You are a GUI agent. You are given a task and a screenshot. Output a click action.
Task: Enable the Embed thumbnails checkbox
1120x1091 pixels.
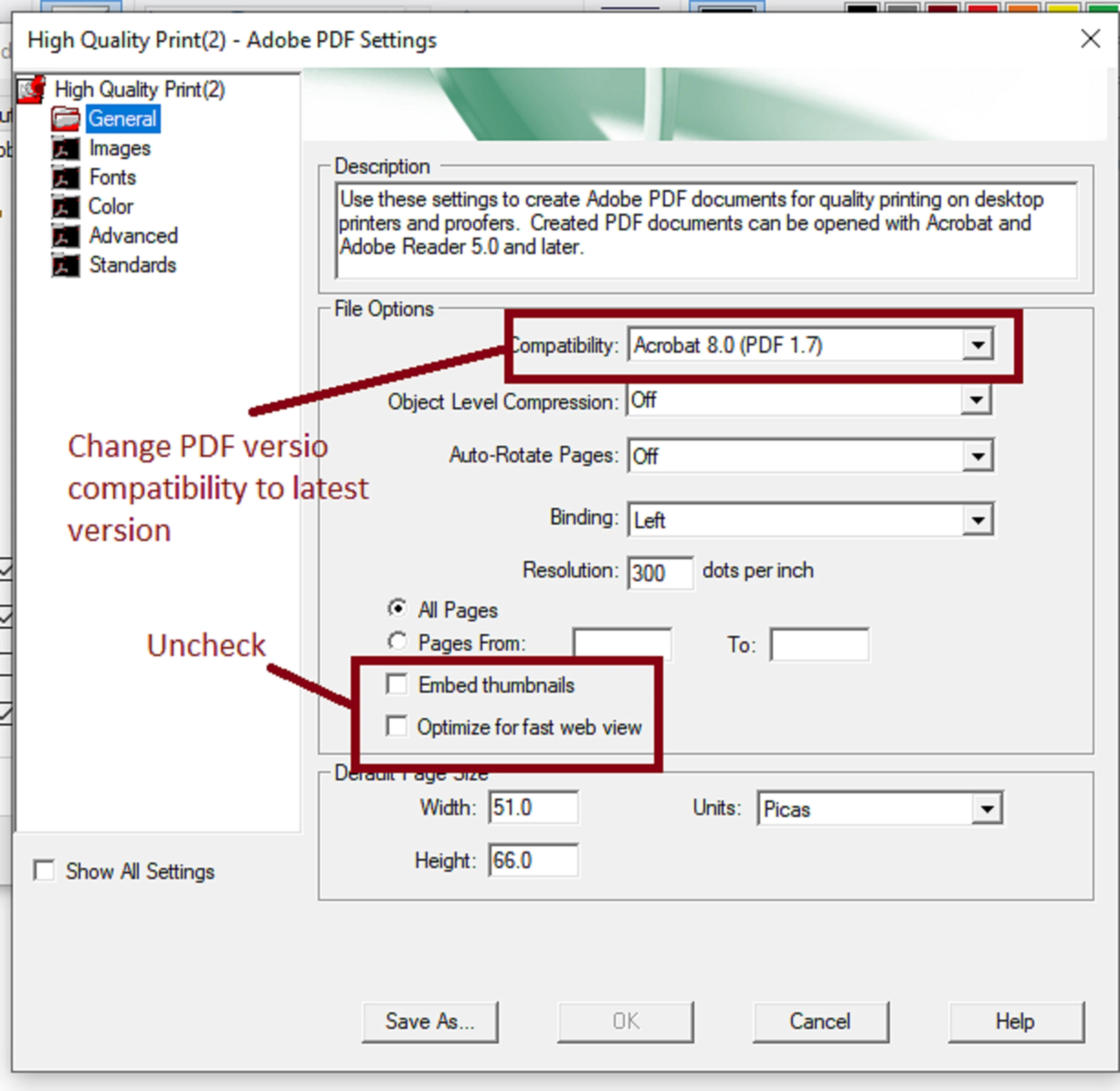pos(396,684)
